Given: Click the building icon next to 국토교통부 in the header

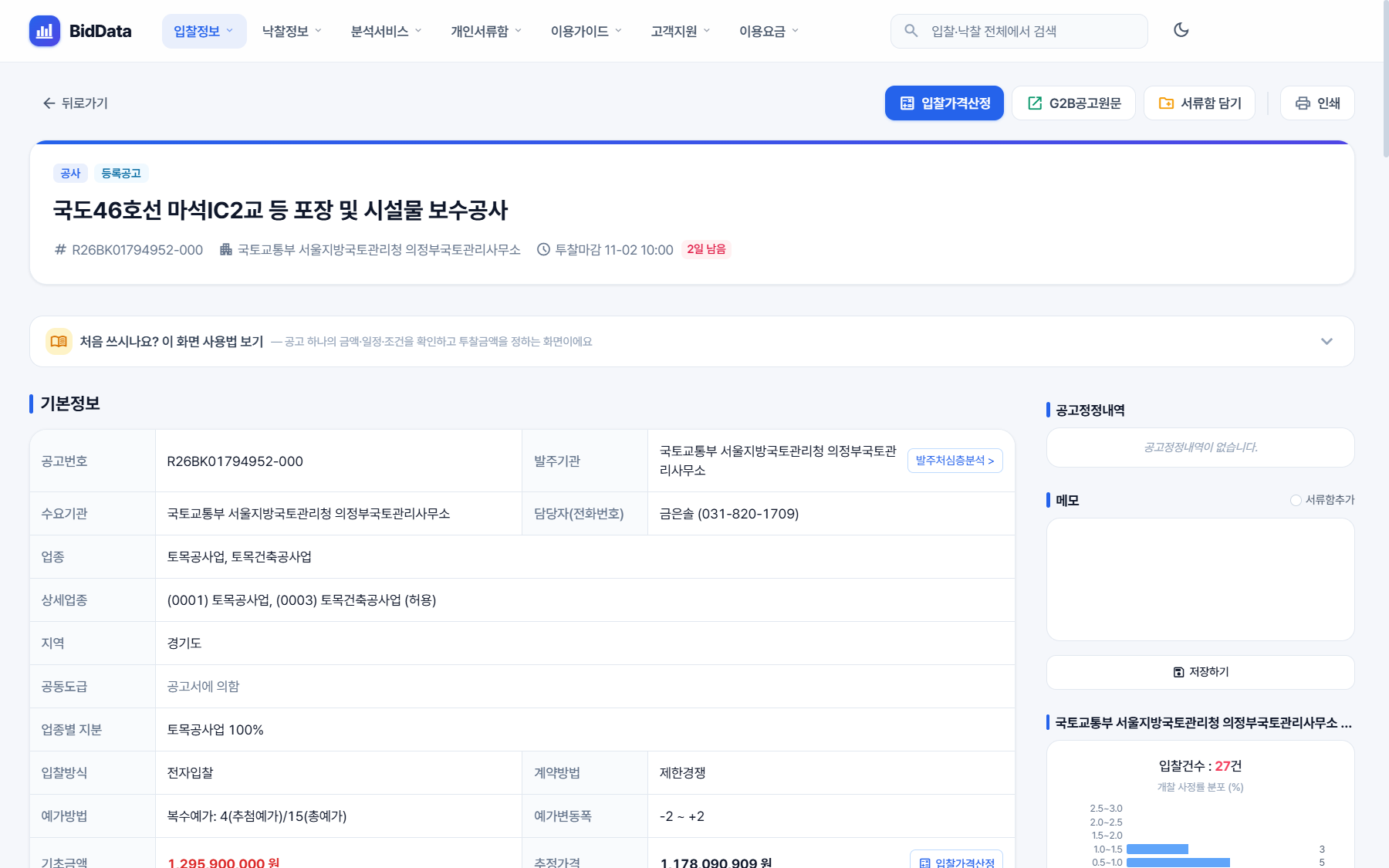Looking at the screenshot, I should click(226, 249).
